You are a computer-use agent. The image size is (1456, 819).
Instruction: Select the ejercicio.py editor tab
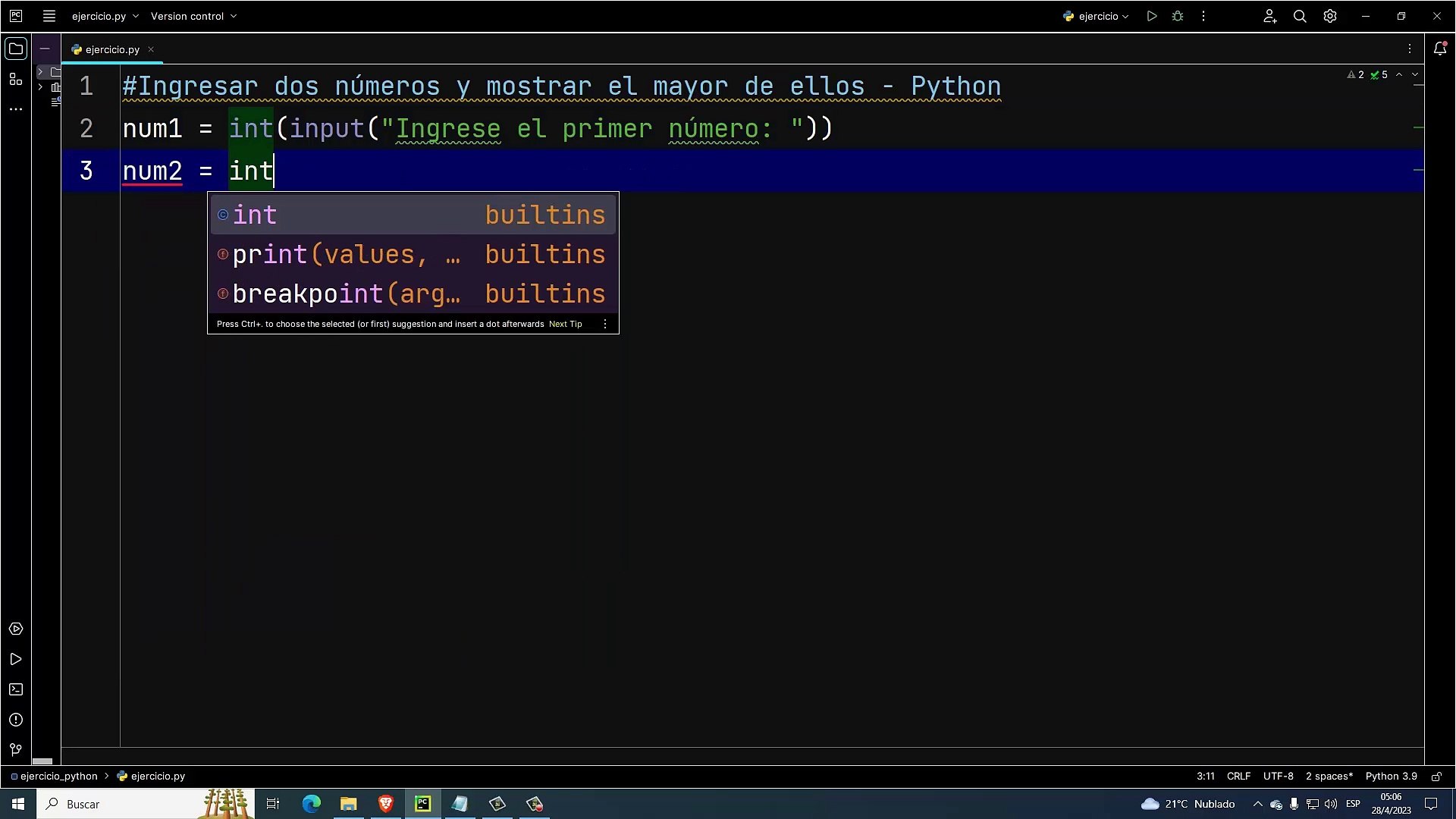(x=111, y=49)
